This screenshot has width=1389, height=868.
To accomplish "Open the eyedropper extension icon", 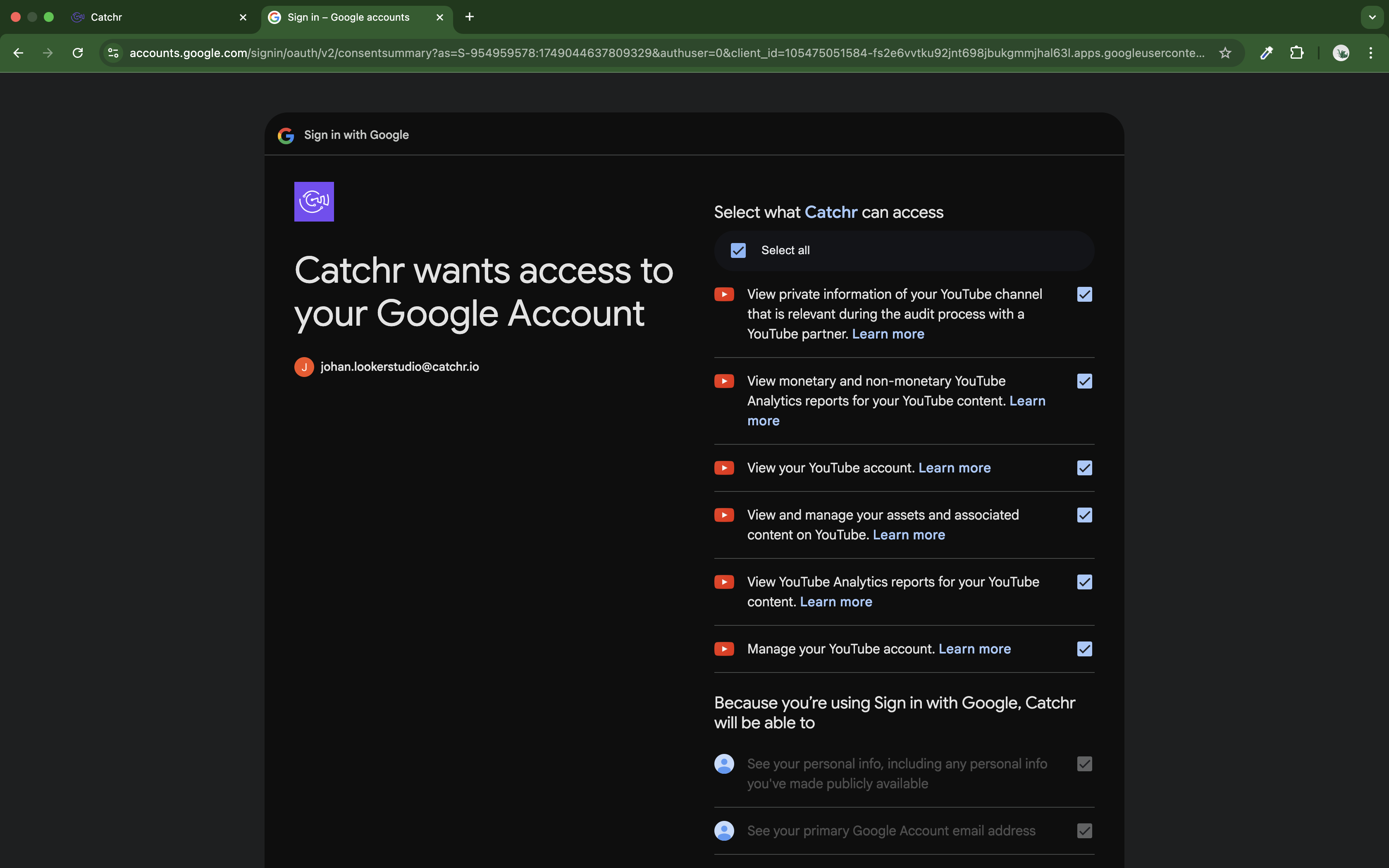I will (1266, 53).
